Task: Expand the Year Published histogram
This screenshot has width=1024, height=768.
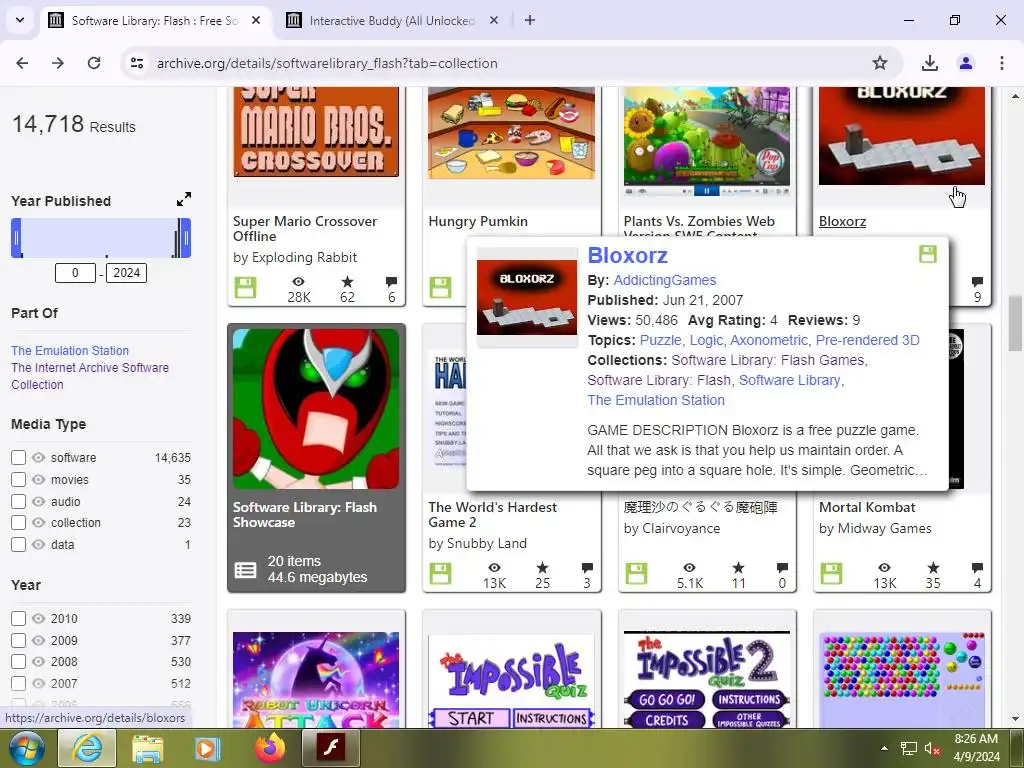Action: point(184,199)
